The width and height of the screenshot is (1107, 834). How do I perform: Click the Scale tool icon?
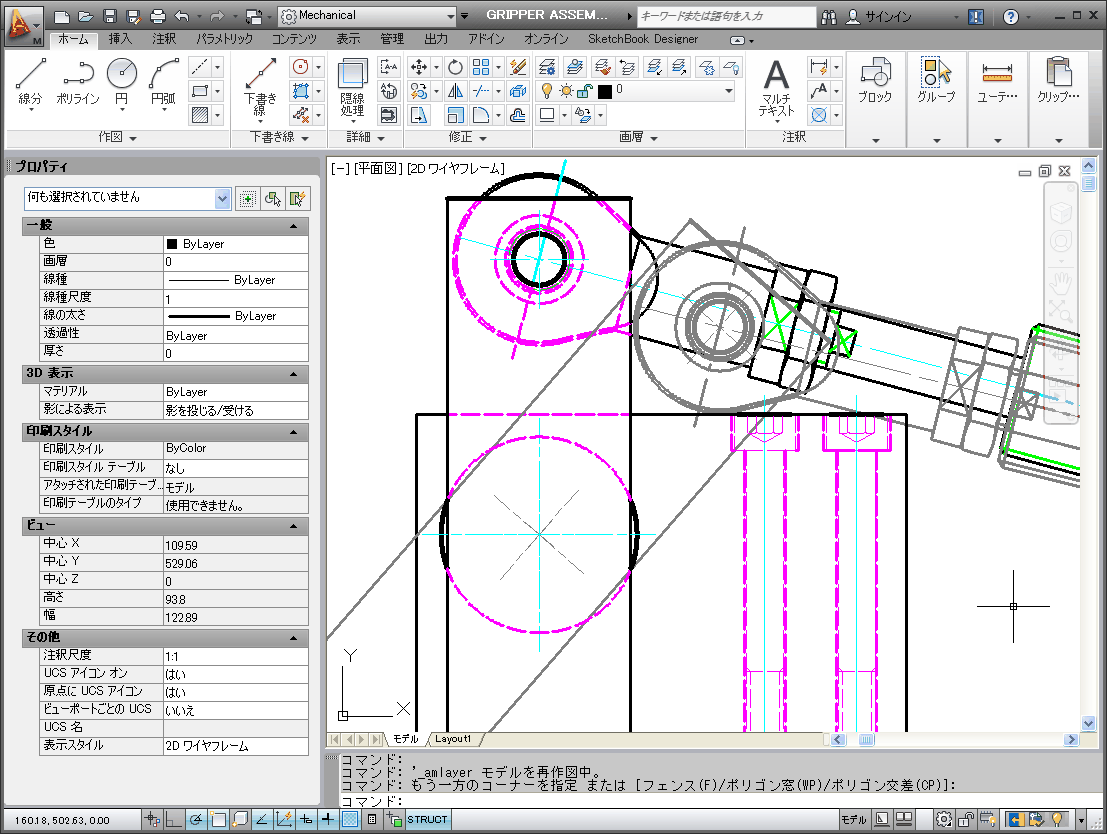point(455,115)
